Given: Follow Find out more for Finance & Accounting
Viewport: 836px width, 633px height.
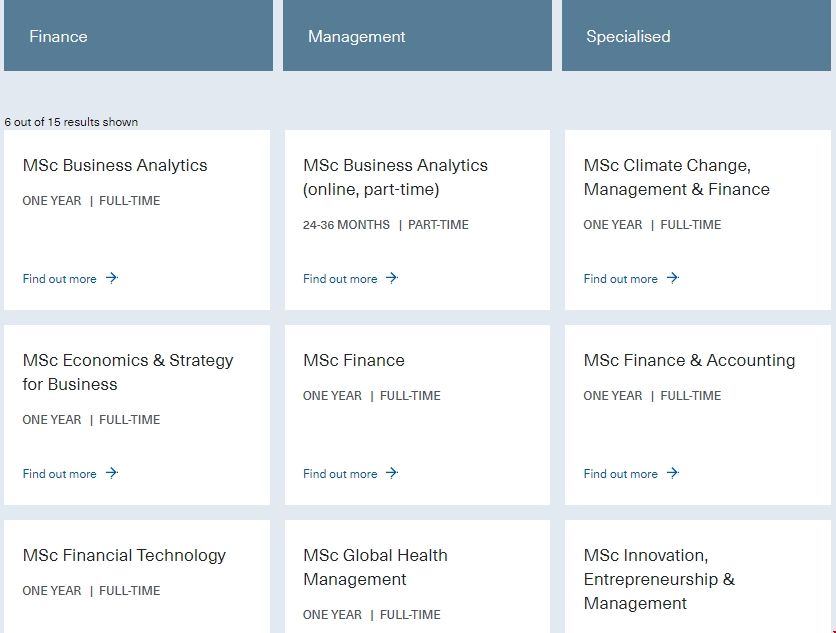Looking at the screenshot, I should click(x=621, y=474).
